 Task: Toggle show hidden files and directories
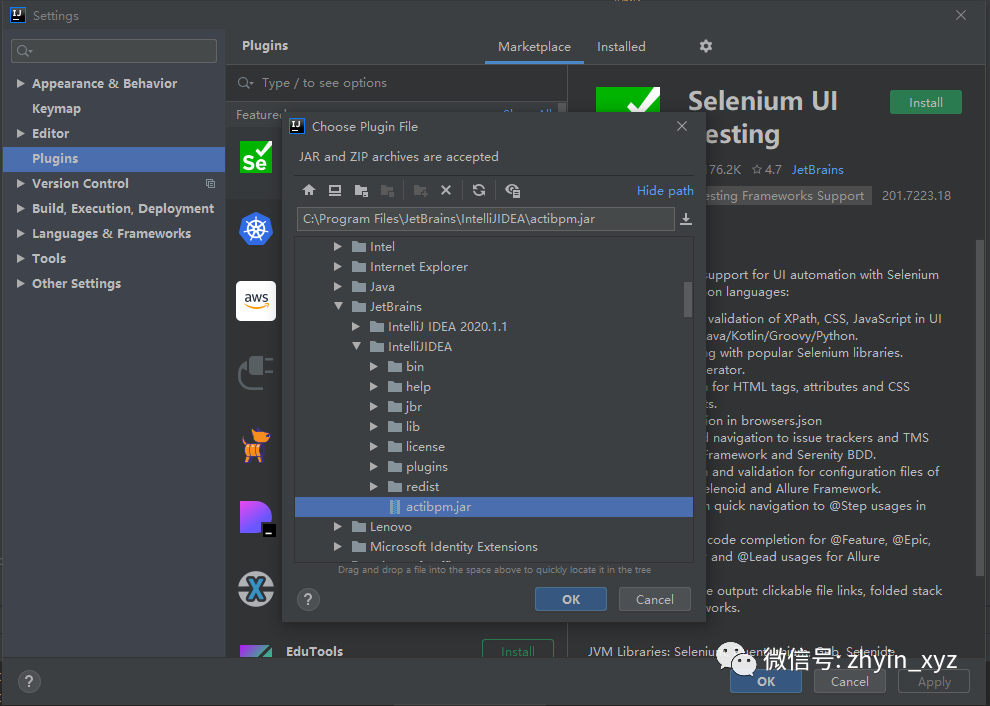pyautogui.click(x=513, y=190)
